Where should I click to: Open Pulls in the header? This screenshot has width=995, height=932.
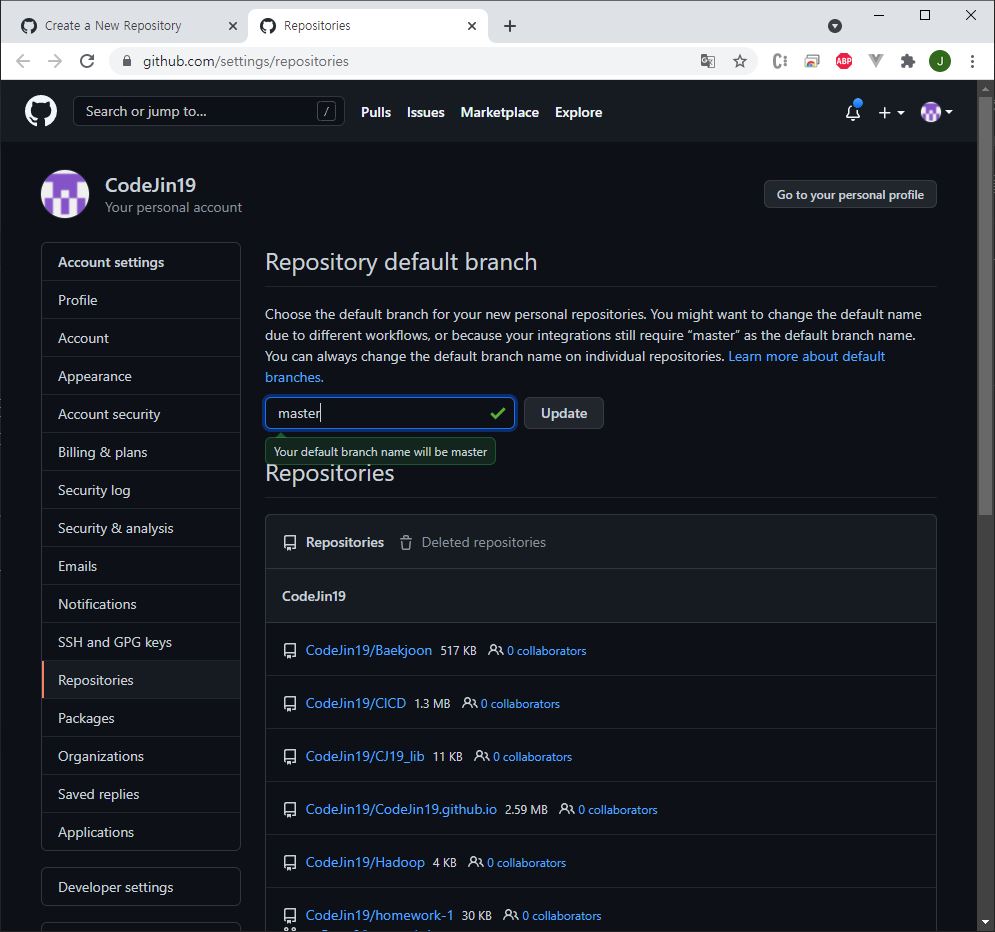coord(376,112)
